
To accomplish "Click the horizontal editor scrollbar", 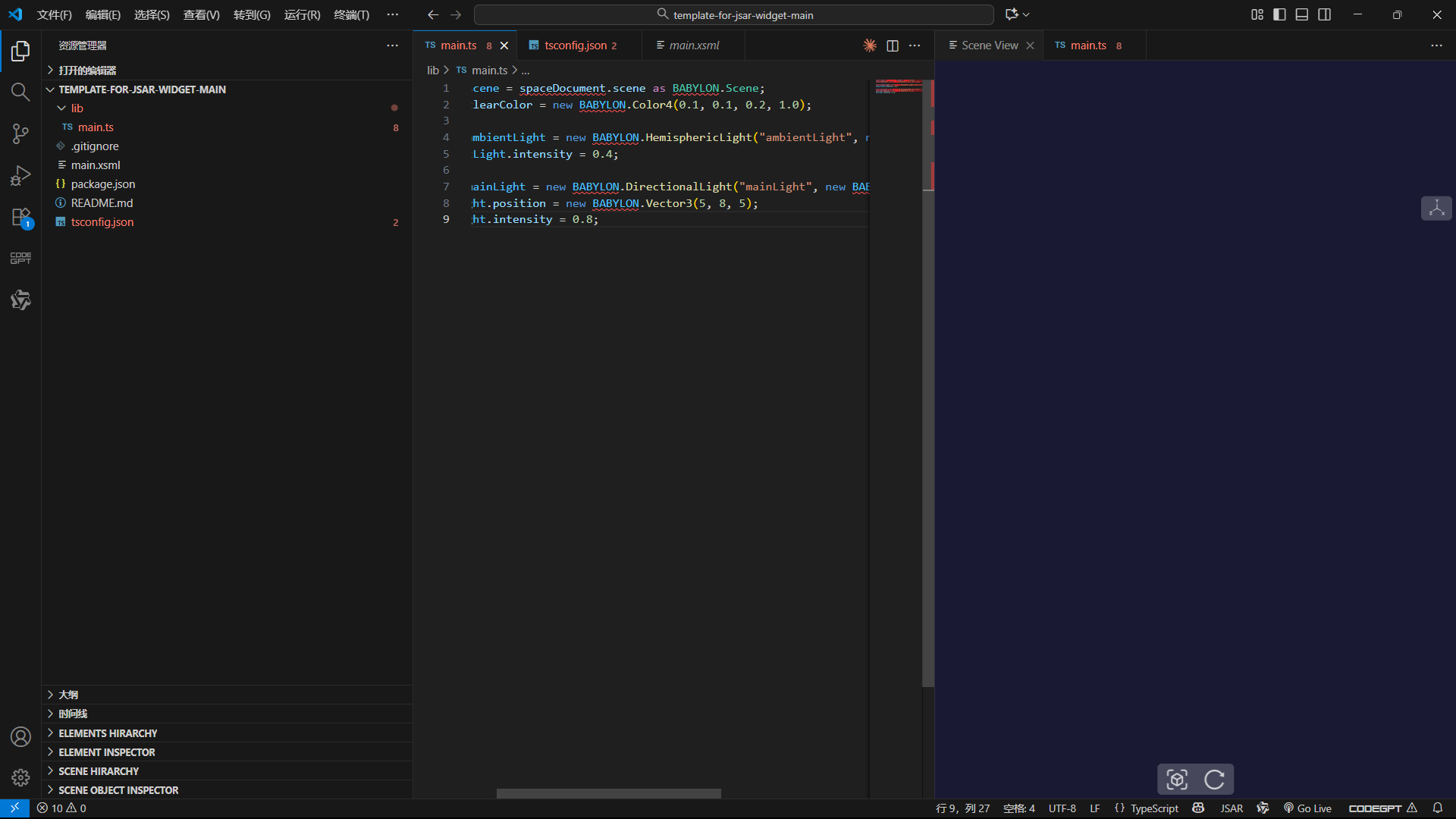I will click(x=608, y=793).
